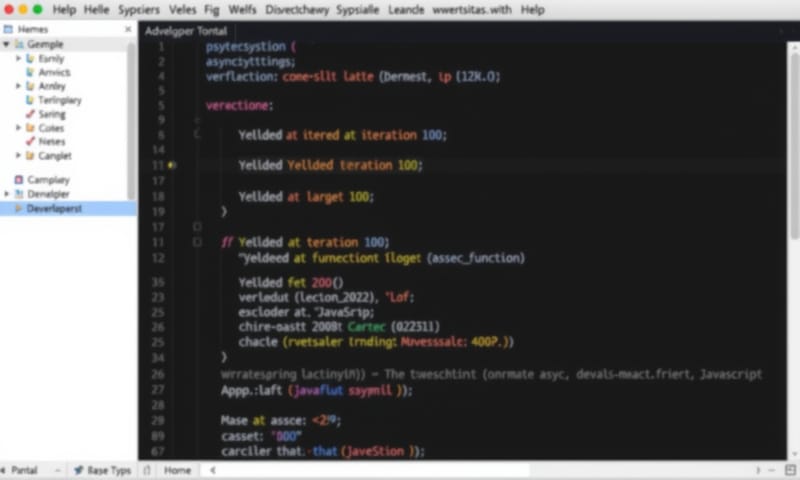Open the Fig menu
The height and width of the screenshot is (480, 800).
(x=212, y=10)
